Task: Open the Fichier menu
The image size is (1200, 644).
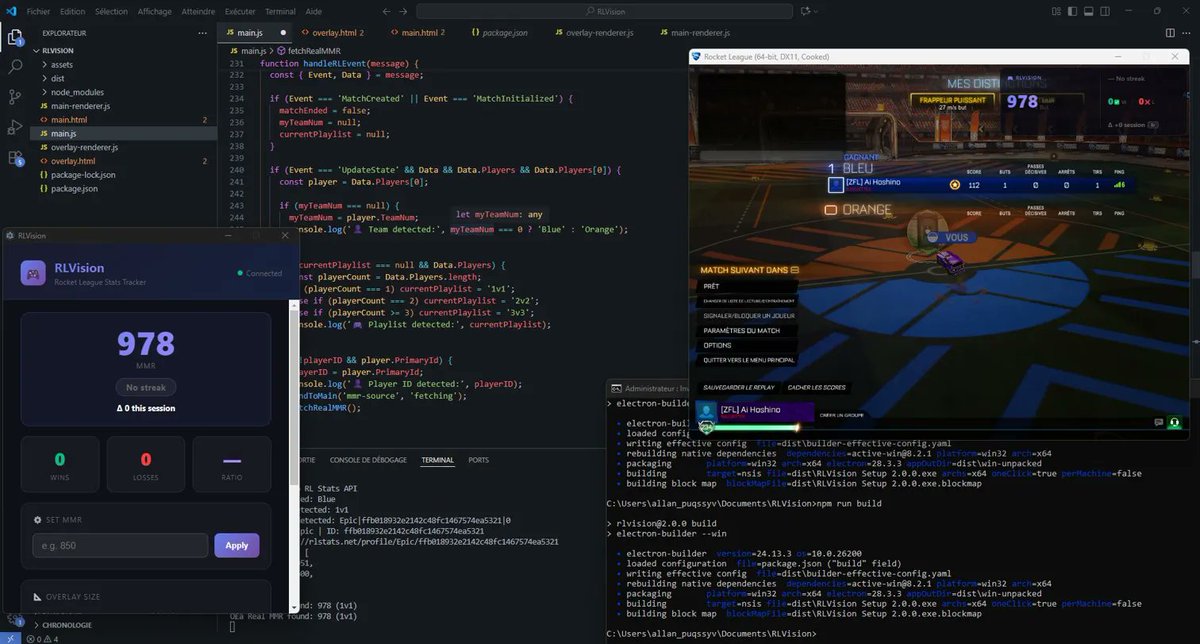Action: click(x=39, y=11)
